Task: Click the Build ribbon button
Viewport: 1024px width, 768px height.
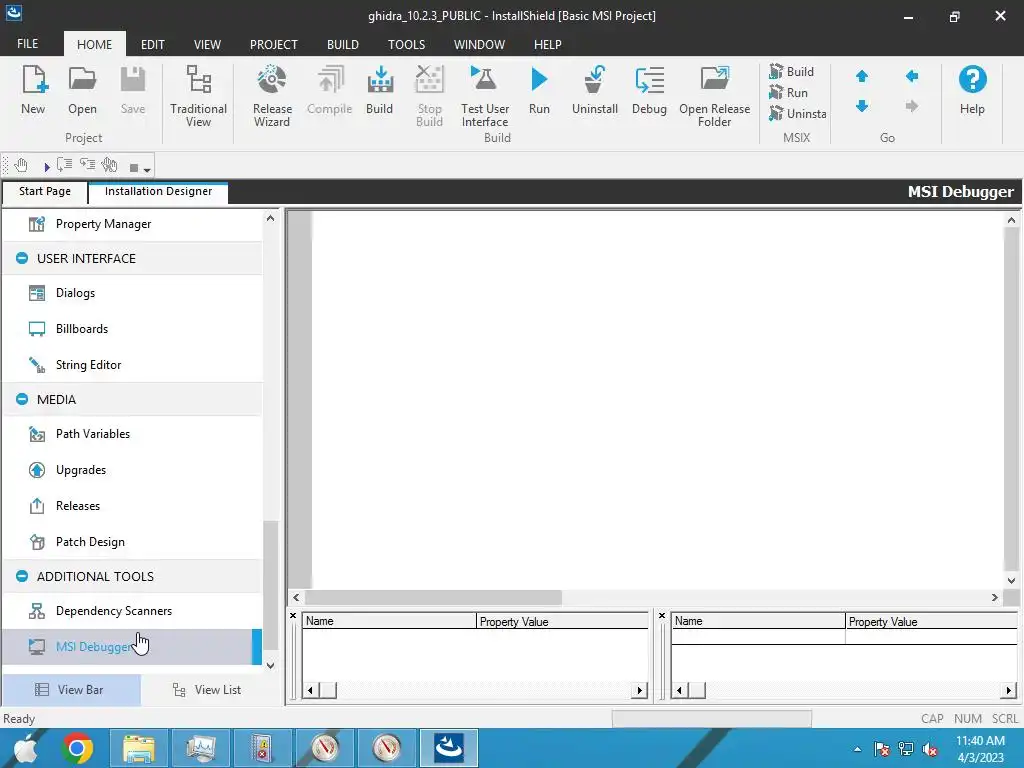Action: [x=379, y=89]
